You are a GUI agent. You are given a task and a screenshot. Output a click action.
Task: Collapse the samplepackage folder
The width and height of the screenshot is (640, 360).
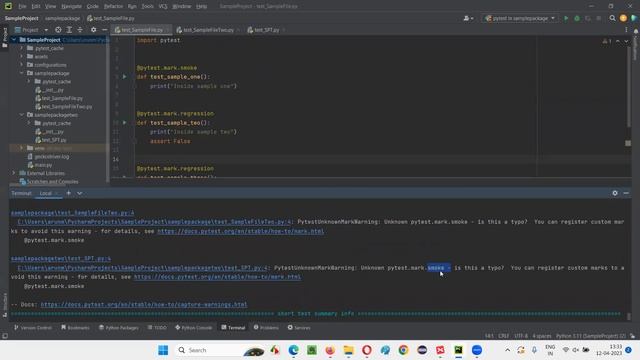(x=22, y=73)
